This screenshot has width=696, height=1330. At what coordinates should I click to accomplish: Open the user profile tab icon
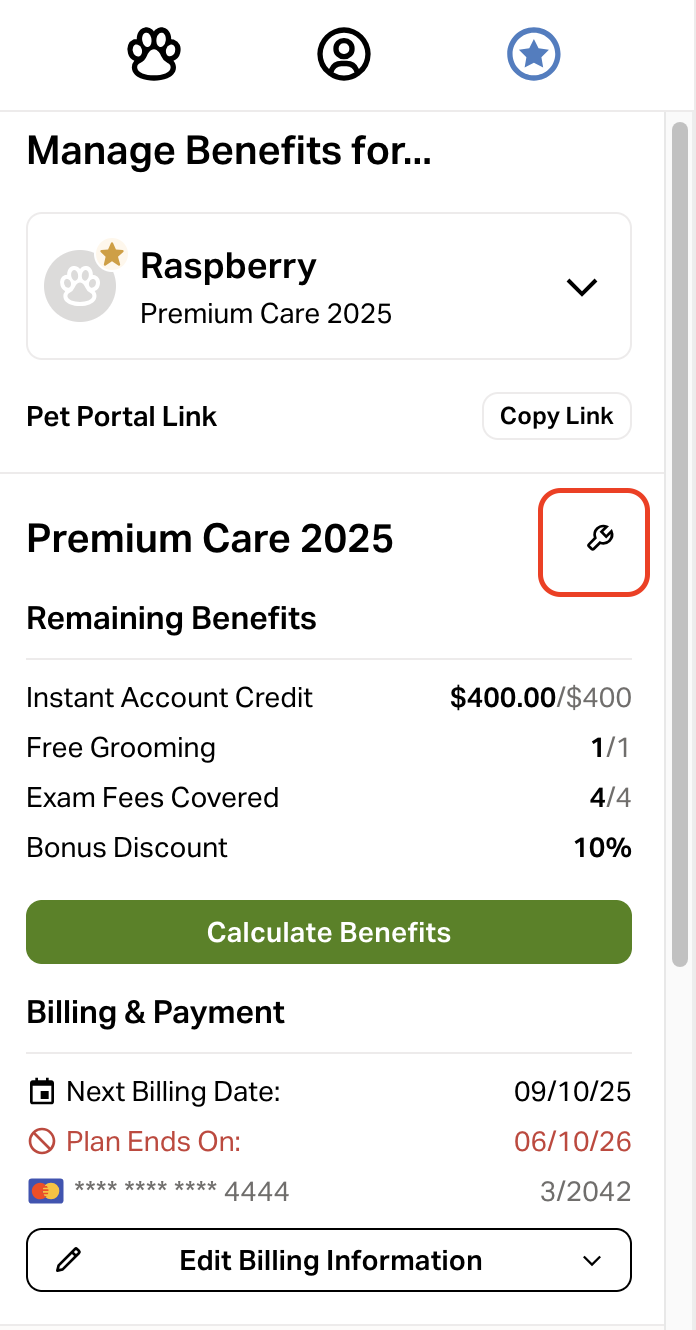tap(344, 55)
